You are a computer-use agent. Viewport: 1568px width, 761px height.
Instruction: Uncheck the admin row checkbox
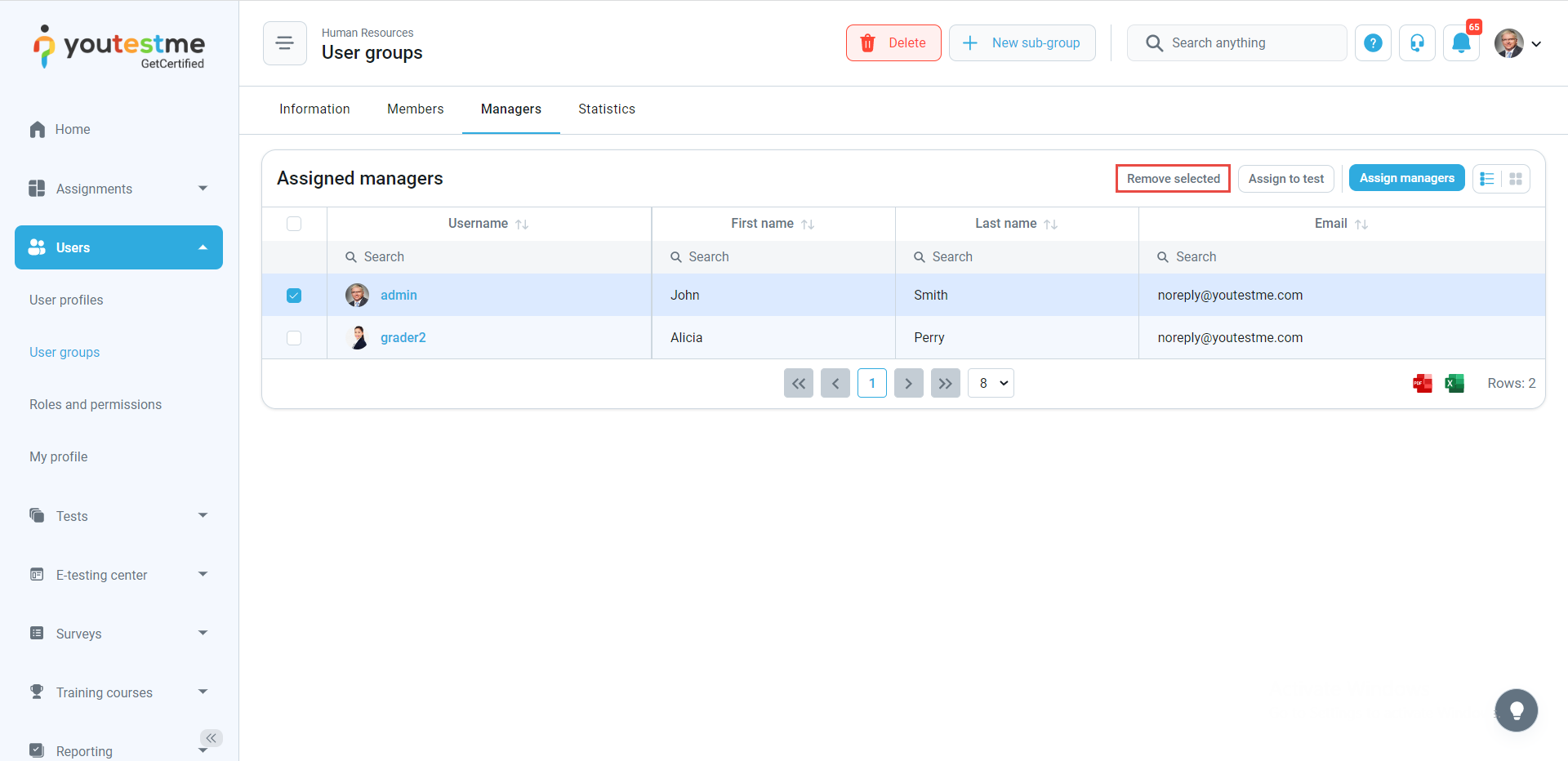pyautogui.click(x=294, y=296)
